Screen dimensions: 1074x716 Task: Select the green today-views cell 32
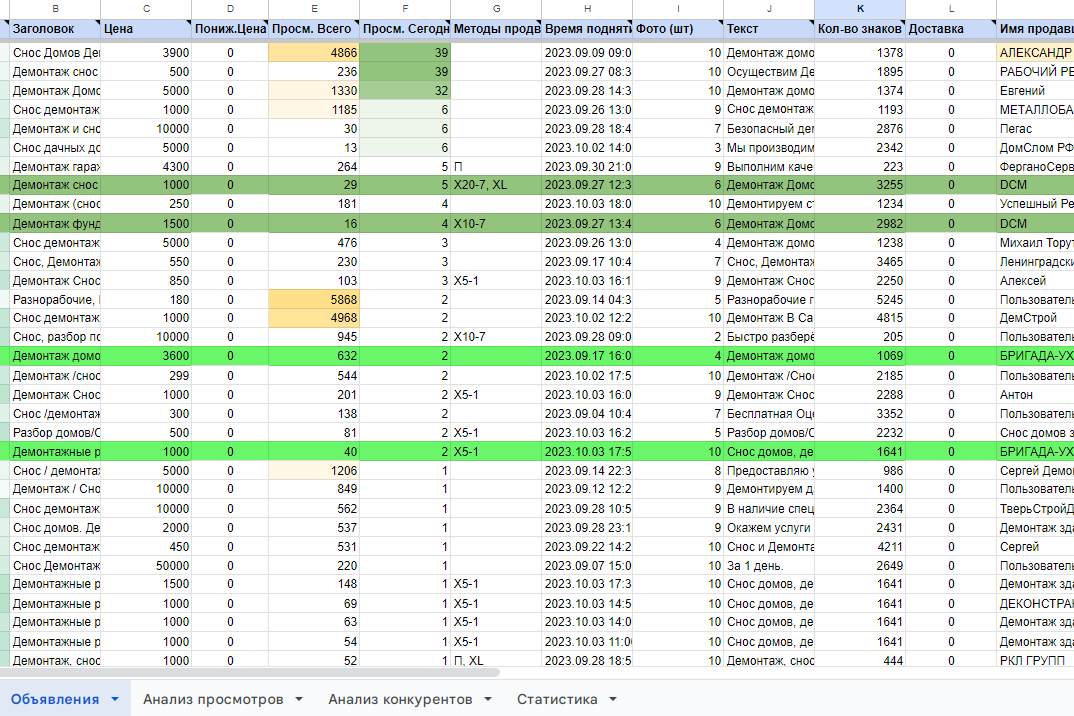[x=405, y=90]
